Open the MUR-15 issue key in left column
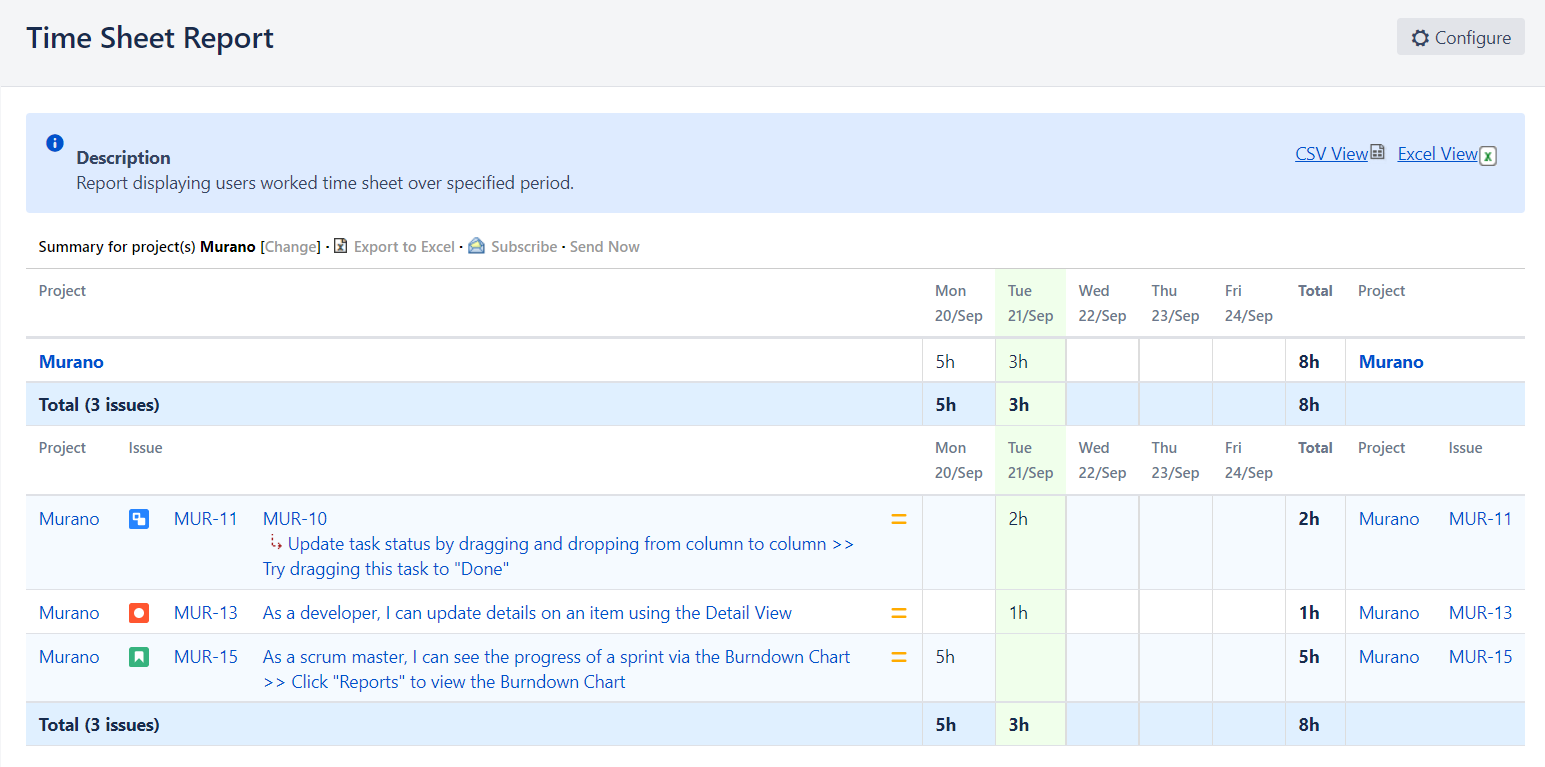The height and width of the screenshot is (767, 1545). coord(206,657)
